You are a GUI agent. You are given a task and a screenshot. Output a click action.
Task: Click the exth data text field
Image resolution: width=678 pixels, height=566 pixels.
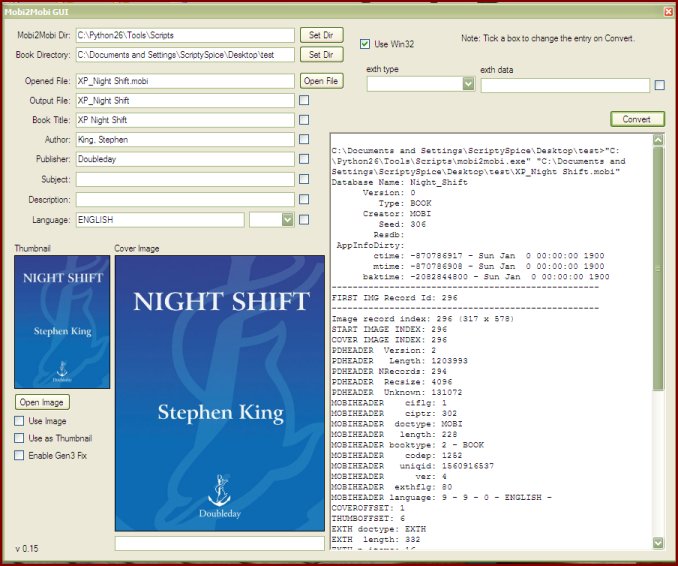click(x=565, y=86)
